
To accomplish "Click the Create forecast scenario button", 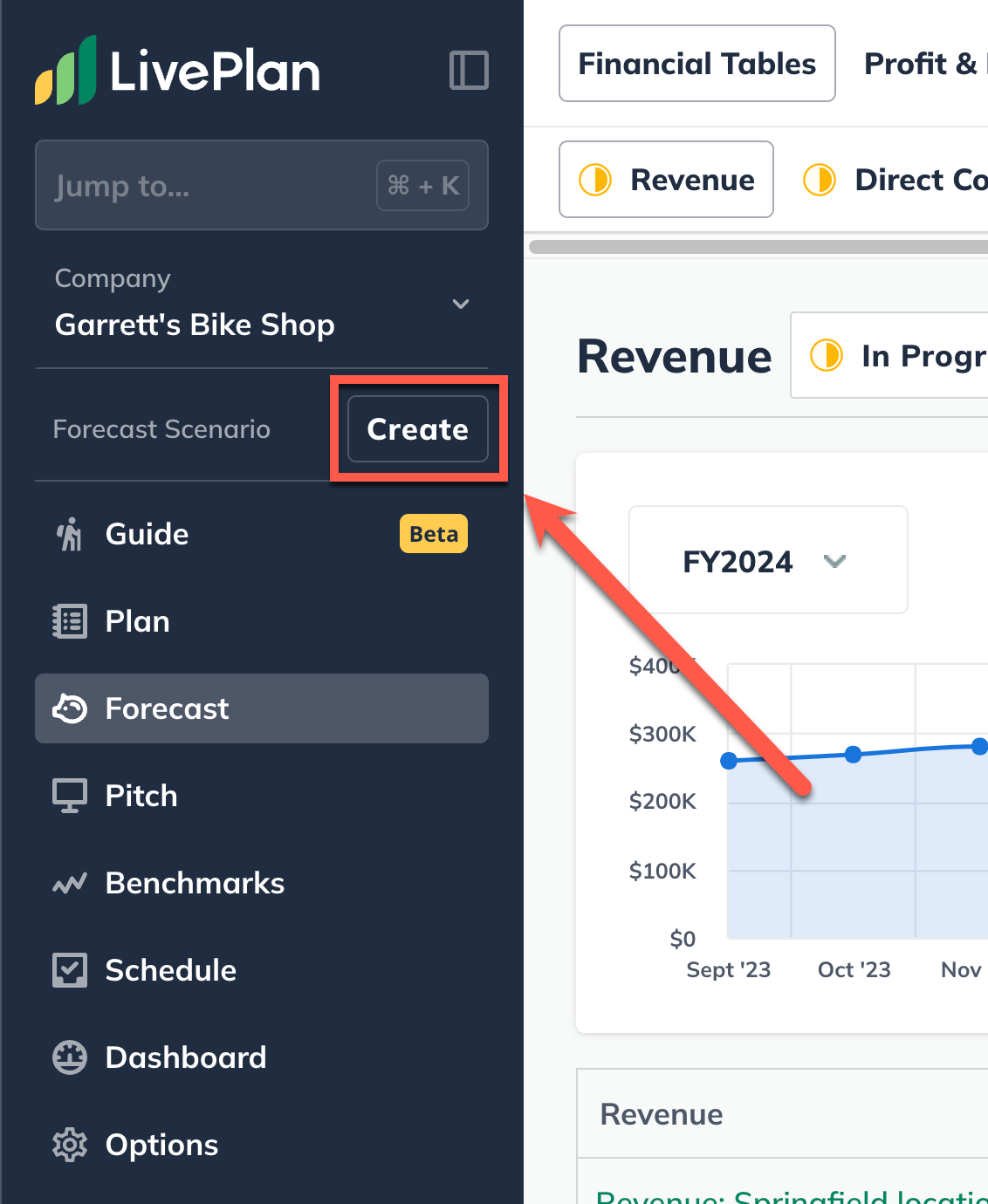I will 418,429.
